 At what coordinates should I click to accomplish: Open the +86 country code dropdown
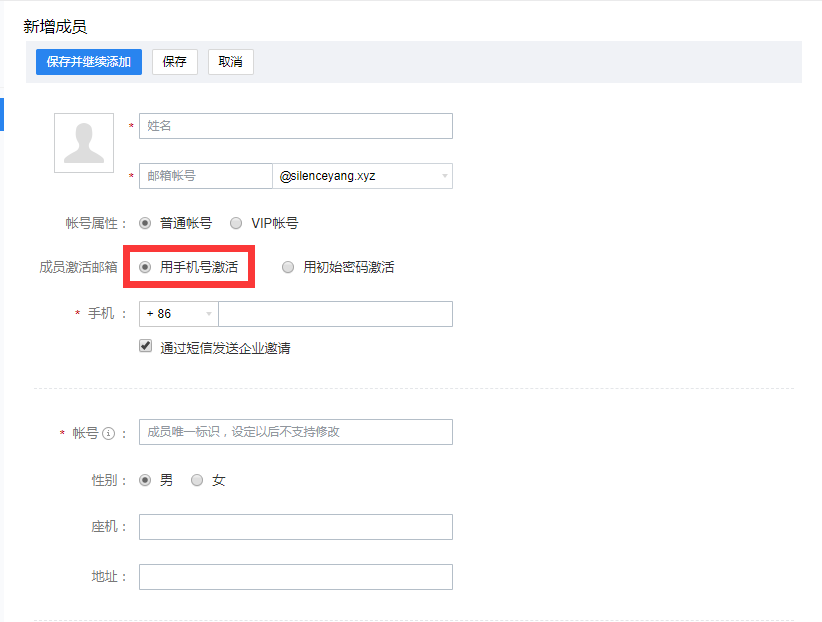pos(178,313)
